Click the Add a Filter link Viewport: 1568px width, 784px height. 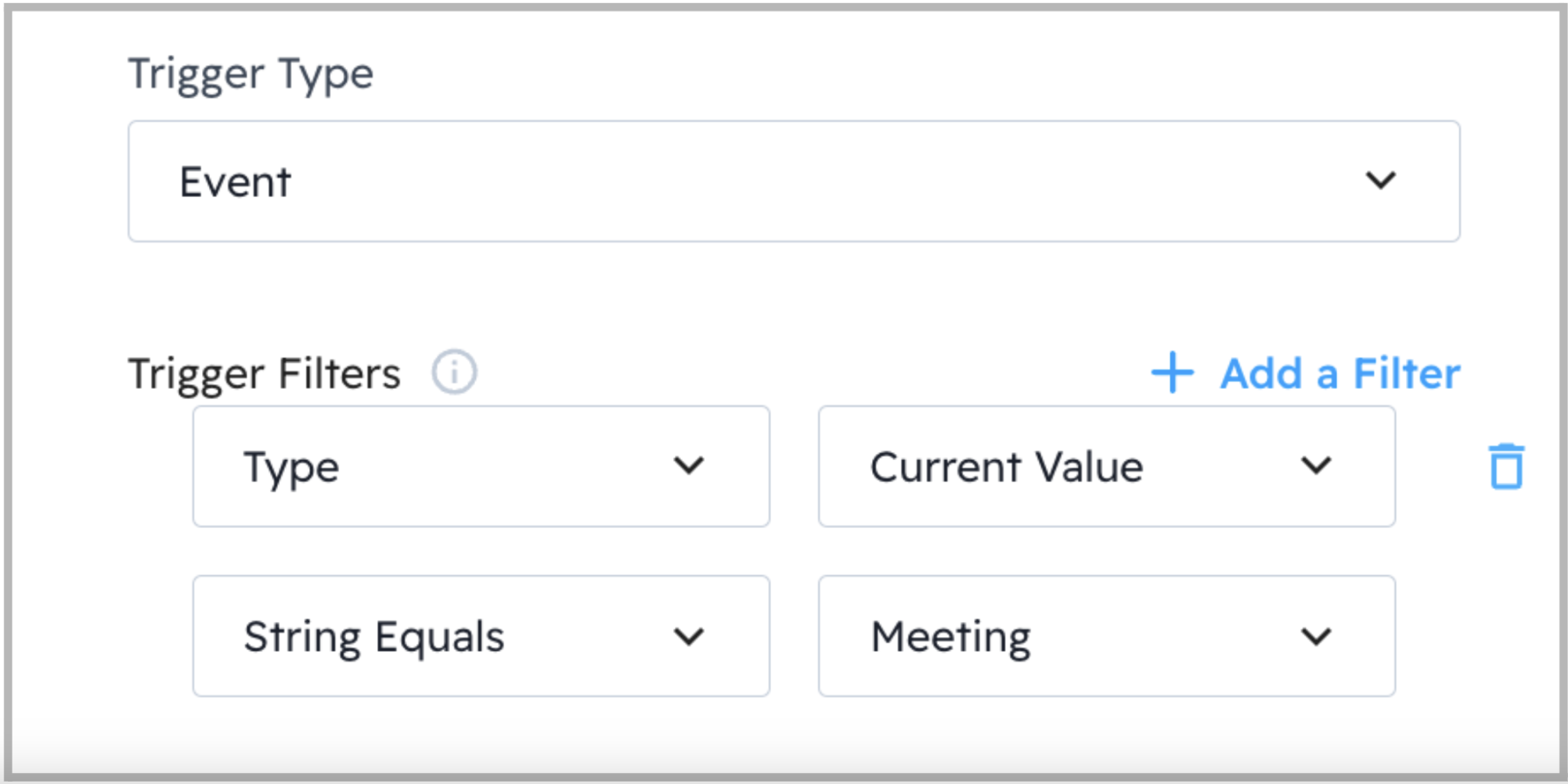(x=1339, y=373)
